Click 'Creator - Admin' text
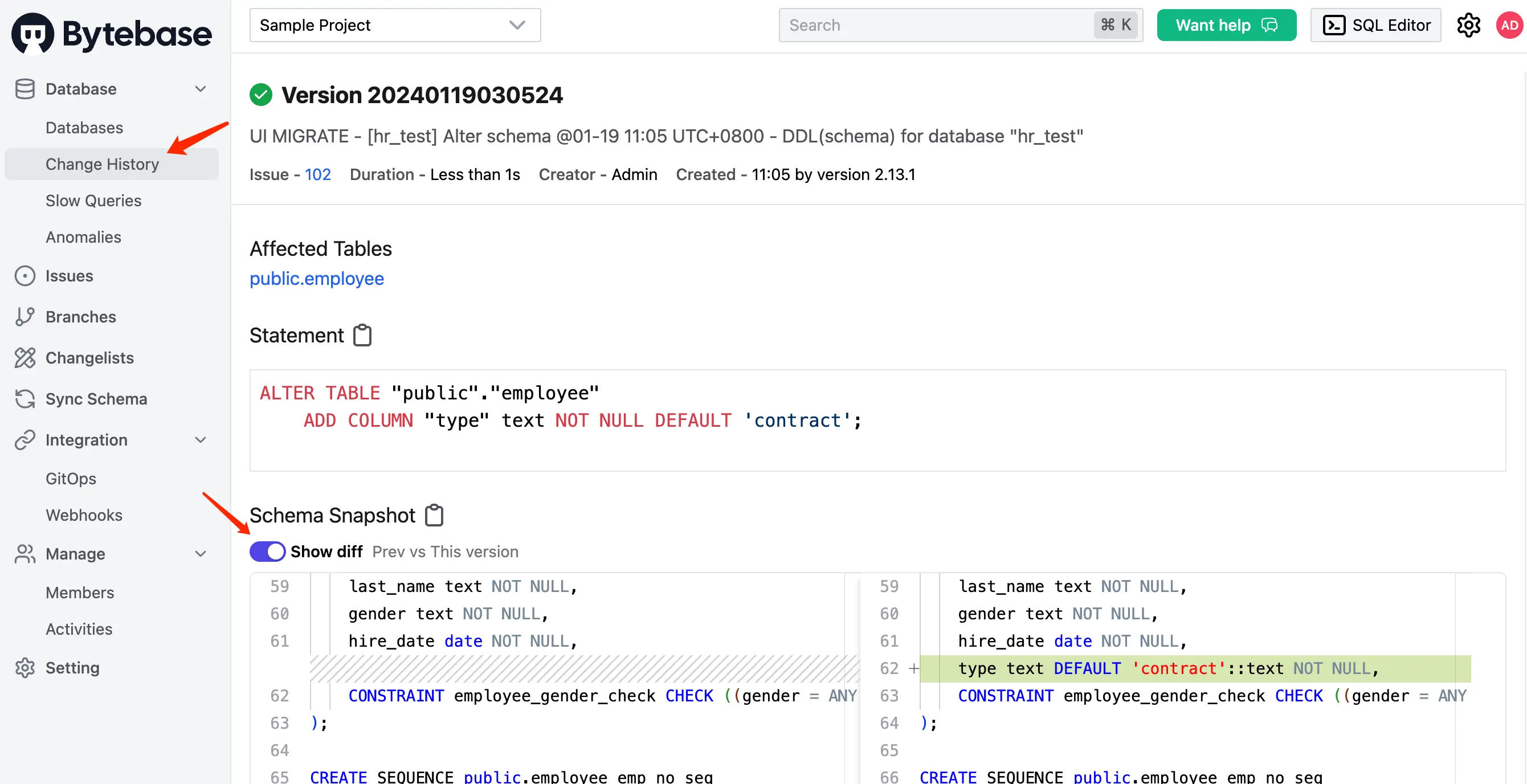This screenshot has width=1527, height=784. pos(598,175)
